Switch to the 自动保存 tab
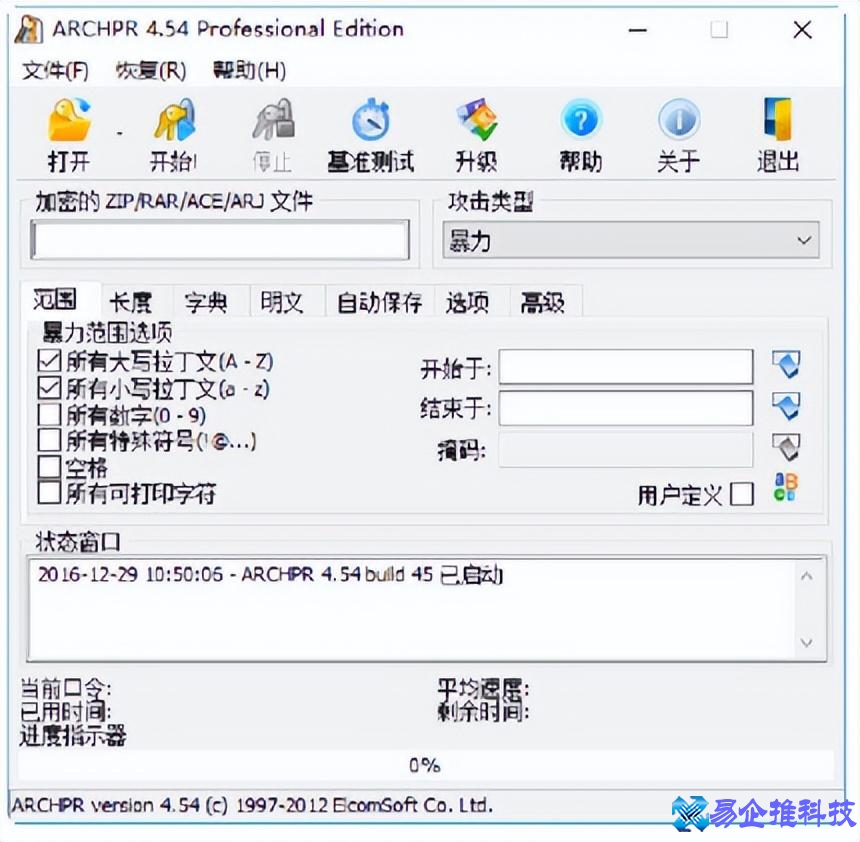 [x=379, y=302]
